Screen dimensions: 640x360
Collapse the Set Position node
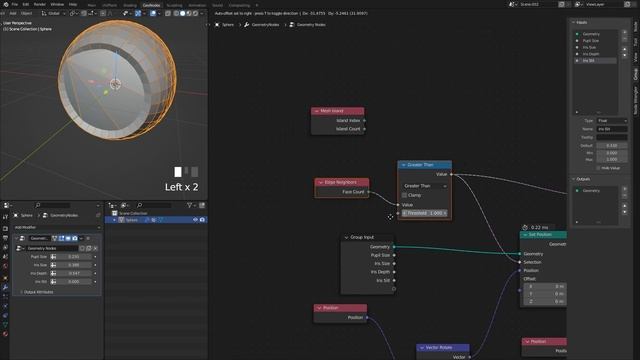525,235
